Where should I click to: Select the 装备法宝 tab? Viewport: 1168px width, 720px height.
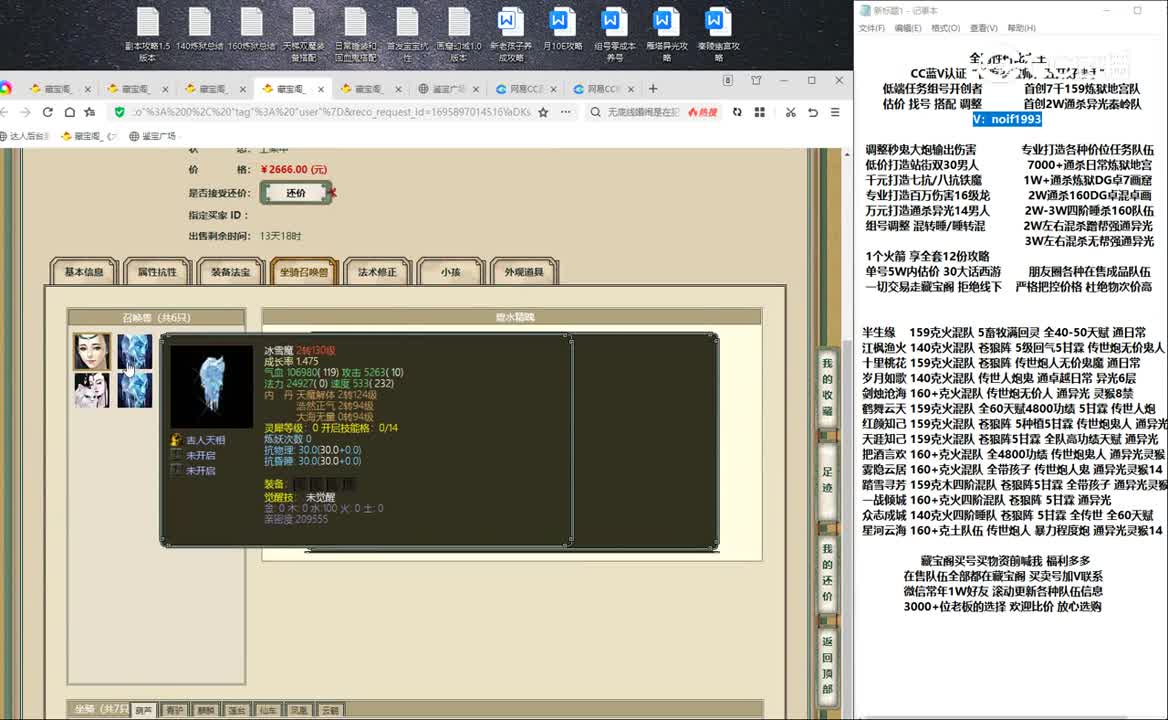(x=230, y=272)
